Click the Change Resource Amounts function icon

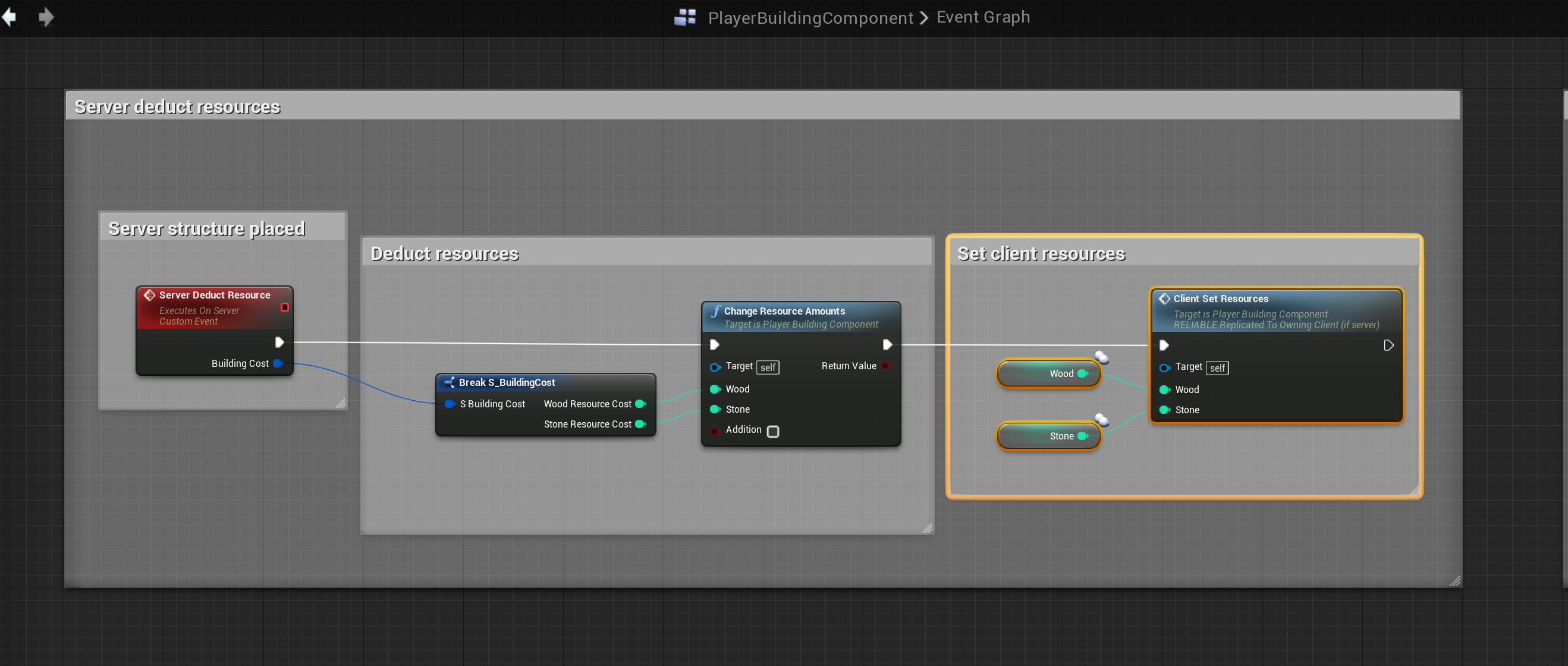(716, 311)
